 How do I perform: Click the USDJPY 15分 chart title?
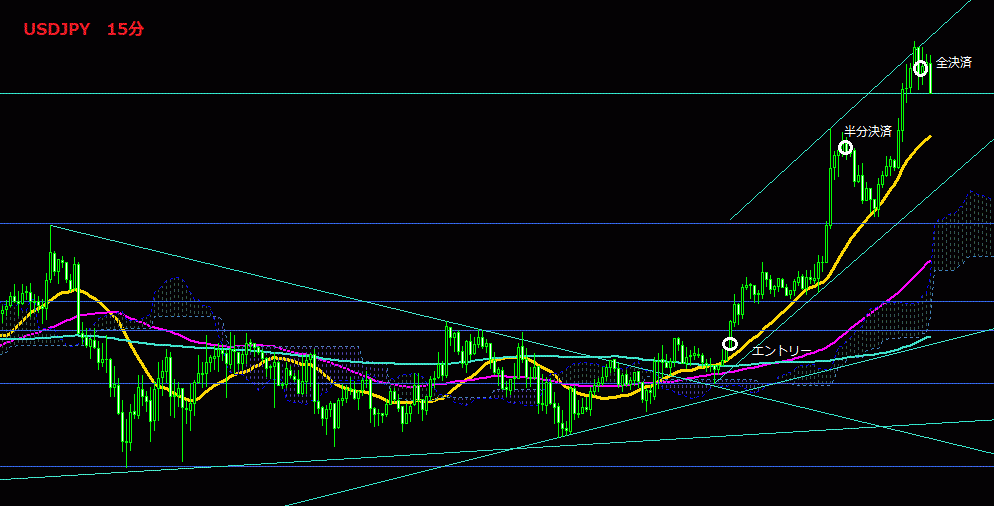[x=84, y=29]
